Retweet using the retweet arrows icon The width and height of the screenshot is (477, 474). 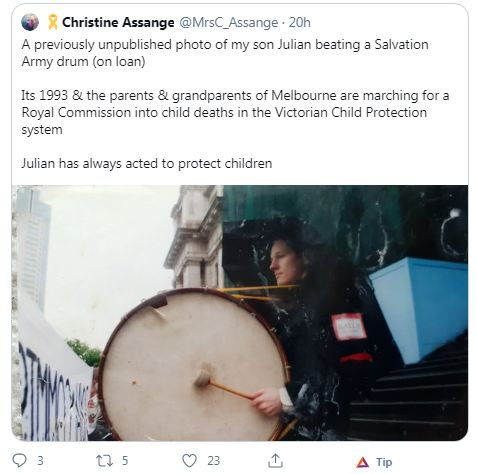click(x=103, y=461)
